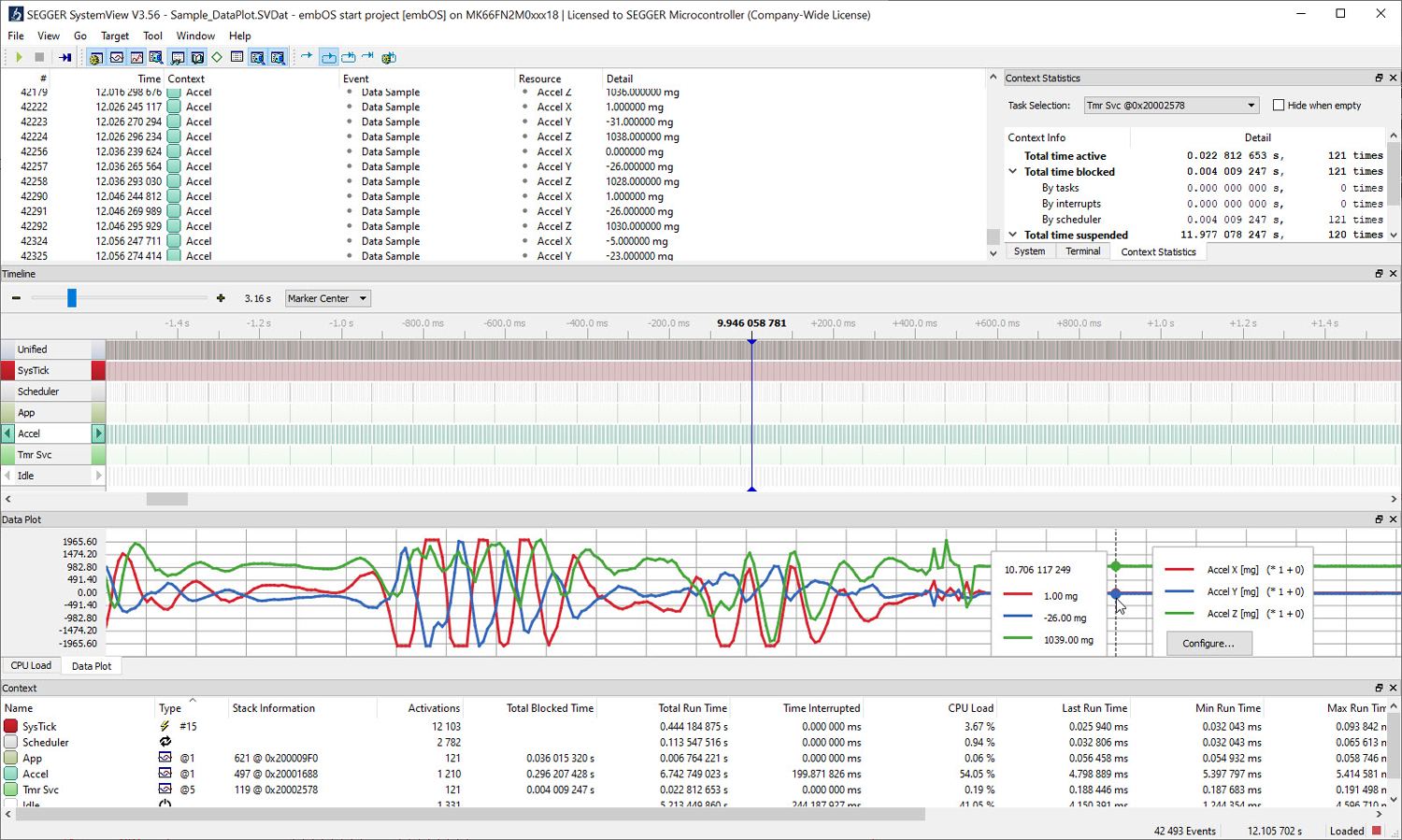This screenshot has width=1402, height=840.
Task: Open the Marker Center dropdown
Action: pyautogui.click(x=327, y=298)
